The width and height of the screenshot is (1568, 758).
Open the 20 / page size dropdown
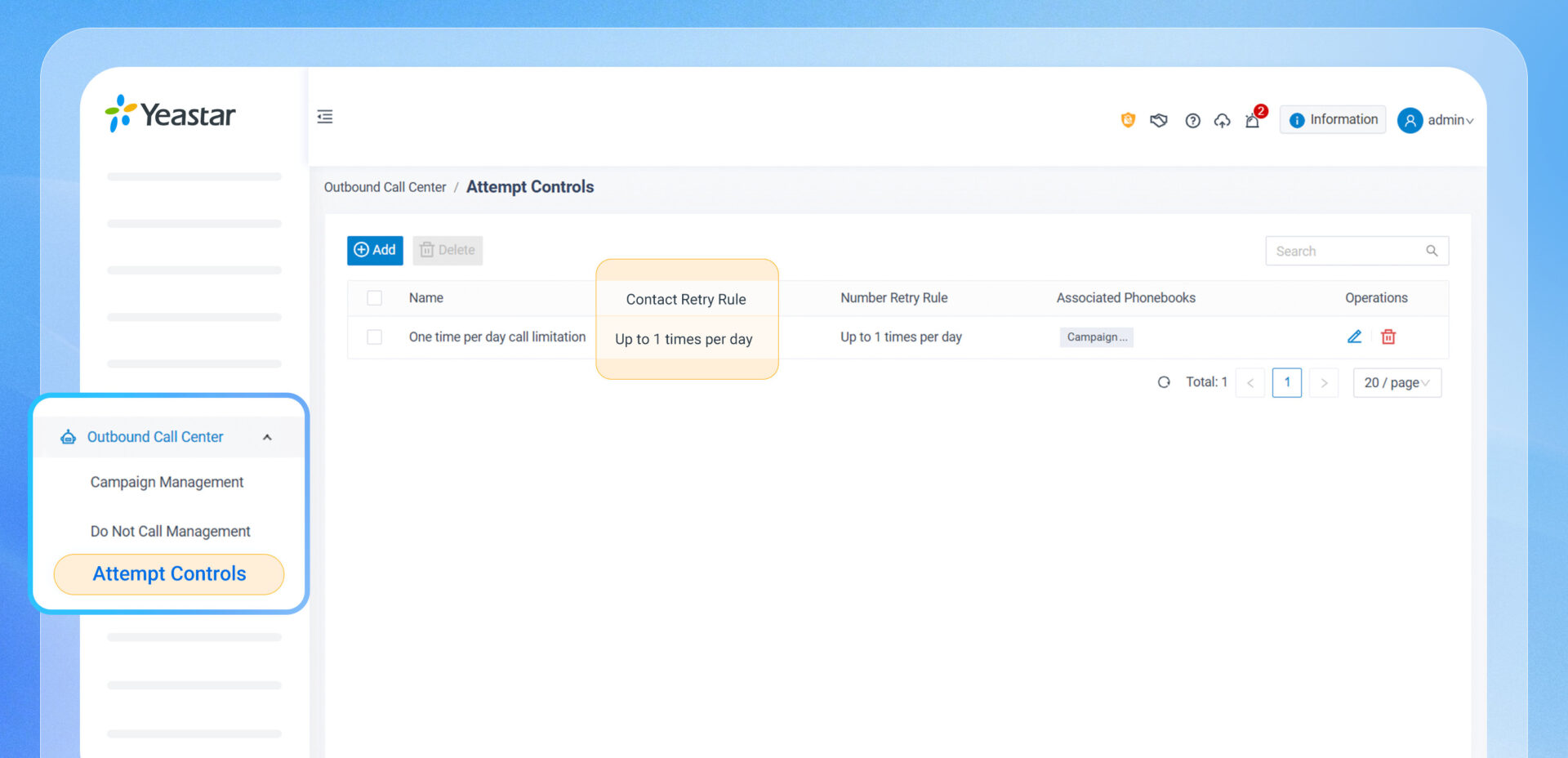pyautogui.click(x=1397, y=382)
